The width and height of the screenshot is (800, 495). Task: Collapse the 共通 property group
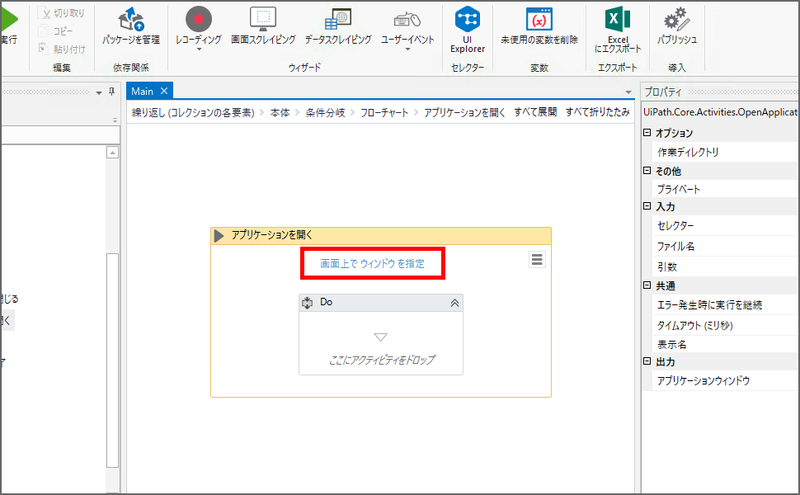click(x=647, y=285)
